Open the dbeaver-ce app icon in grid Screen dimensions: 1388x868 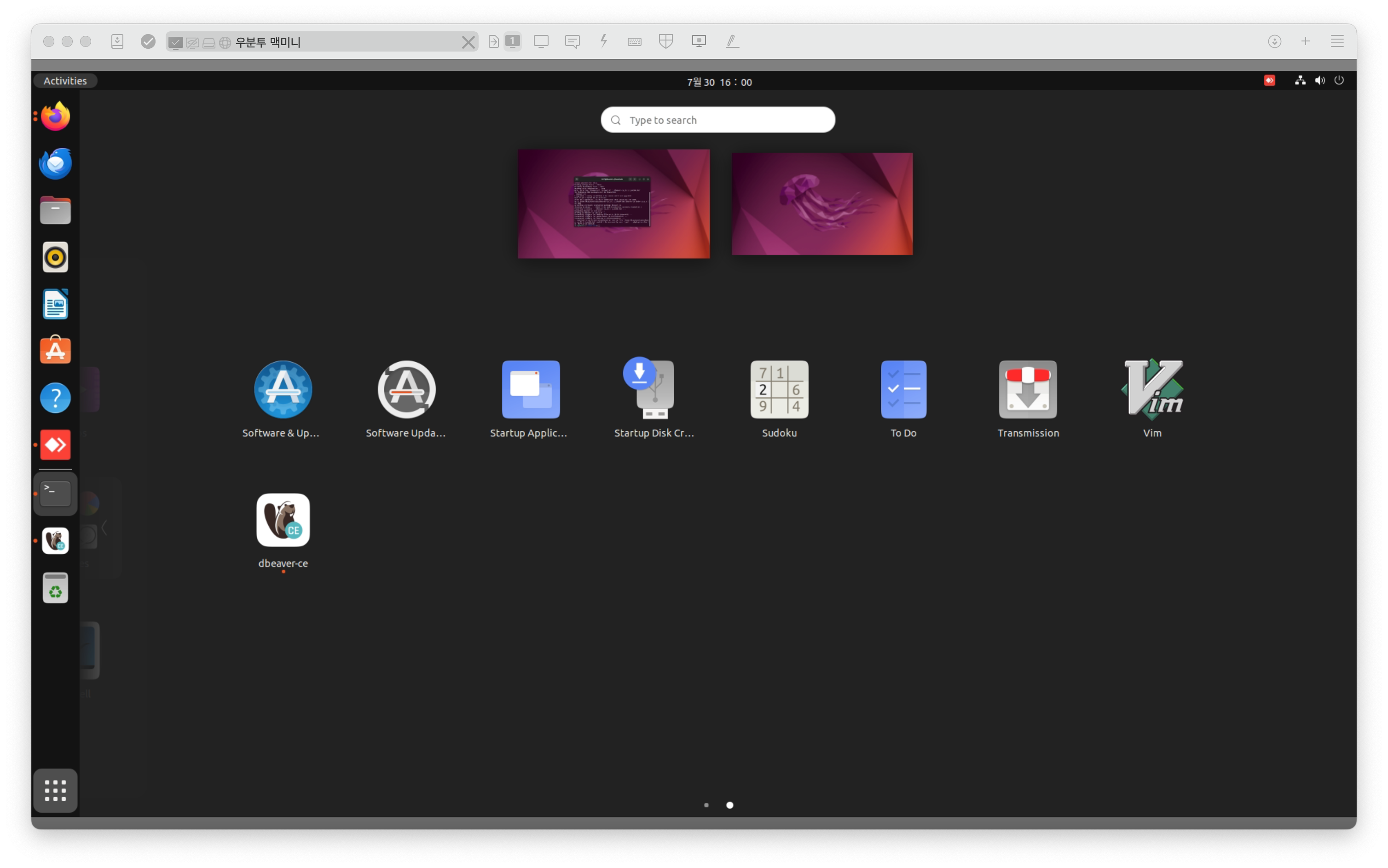point(283,520)
